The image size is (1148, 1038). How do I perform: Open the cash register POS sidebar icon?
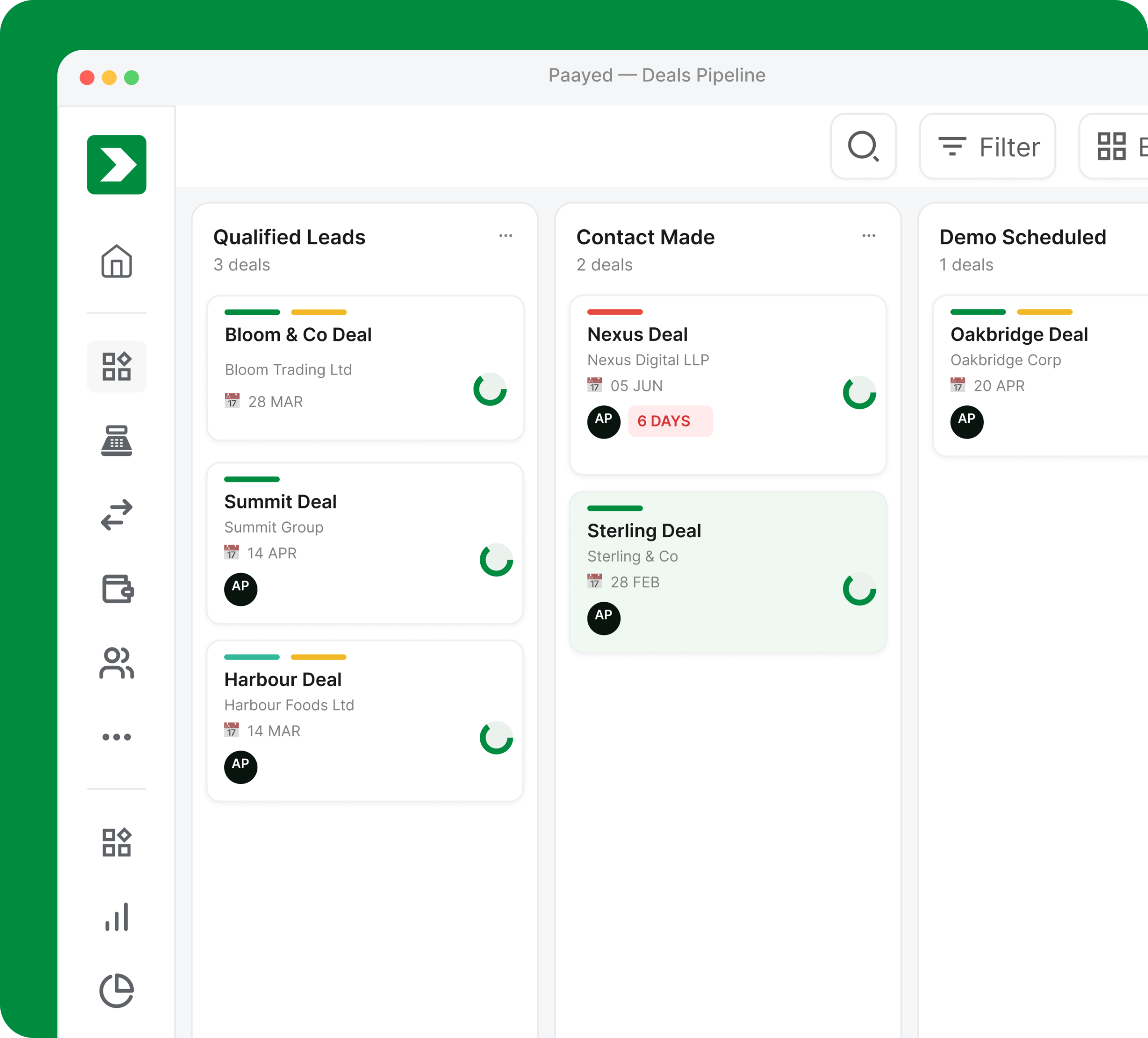(x=116, y=441)
